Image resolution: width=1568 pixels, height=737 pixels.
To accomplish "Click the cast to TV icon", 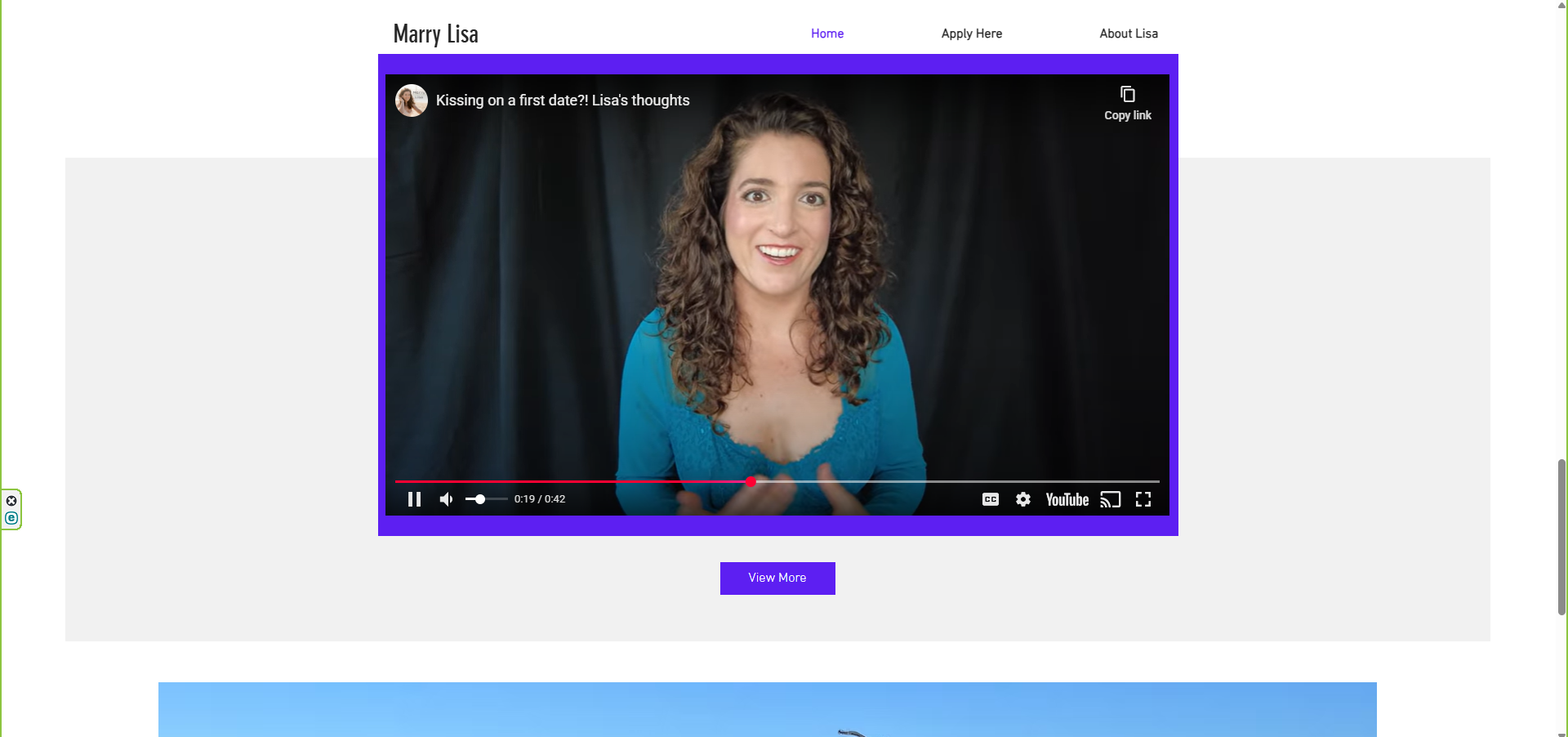I will tap(1110, 499).
